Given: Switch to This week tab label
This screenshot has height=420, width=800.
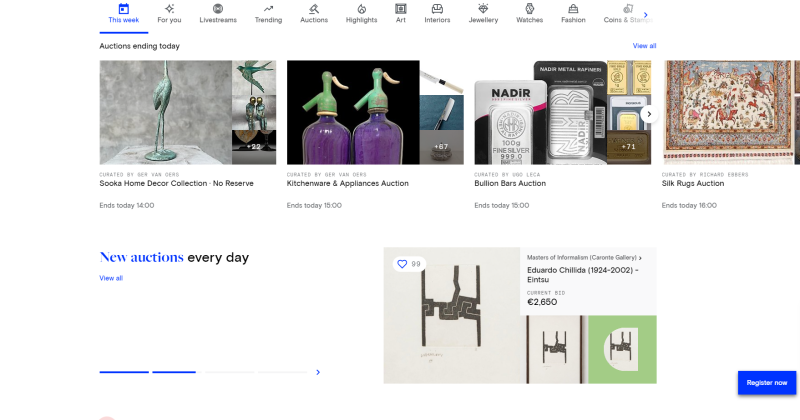Looking at the screenshot, I should click(123, 20).
